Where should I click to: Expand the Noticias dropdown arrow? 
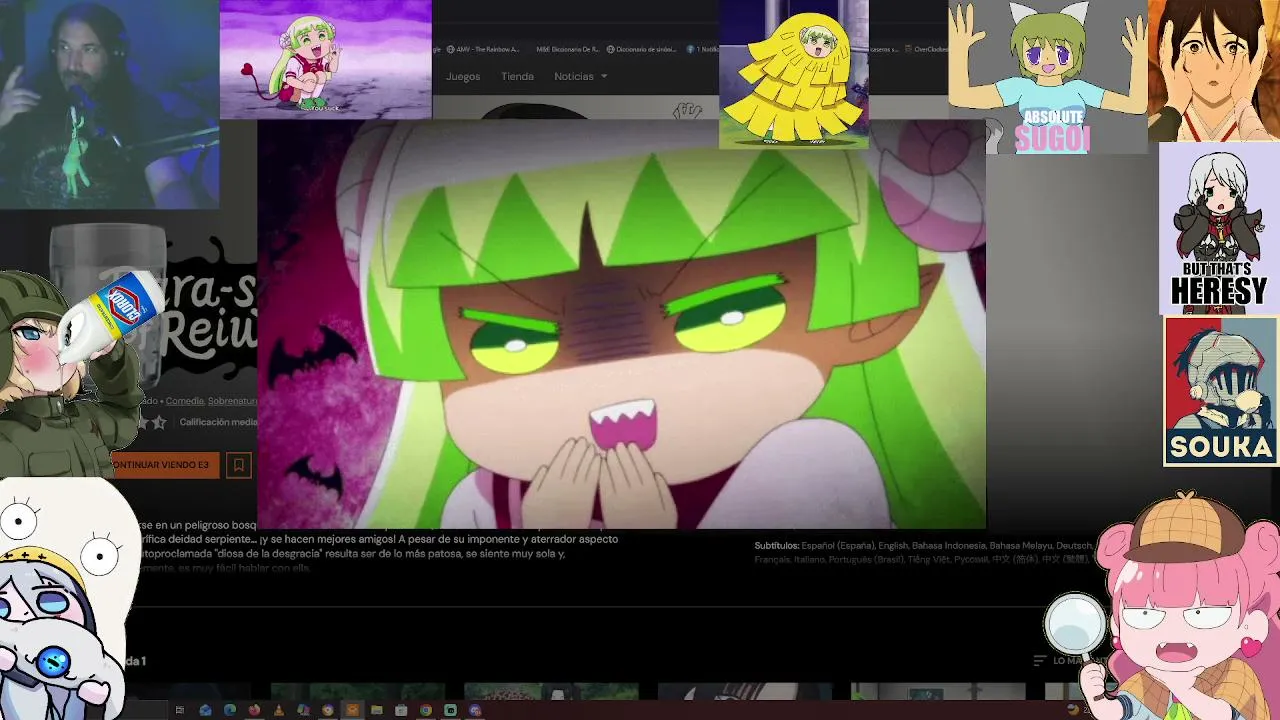click(x=604, y=77)
